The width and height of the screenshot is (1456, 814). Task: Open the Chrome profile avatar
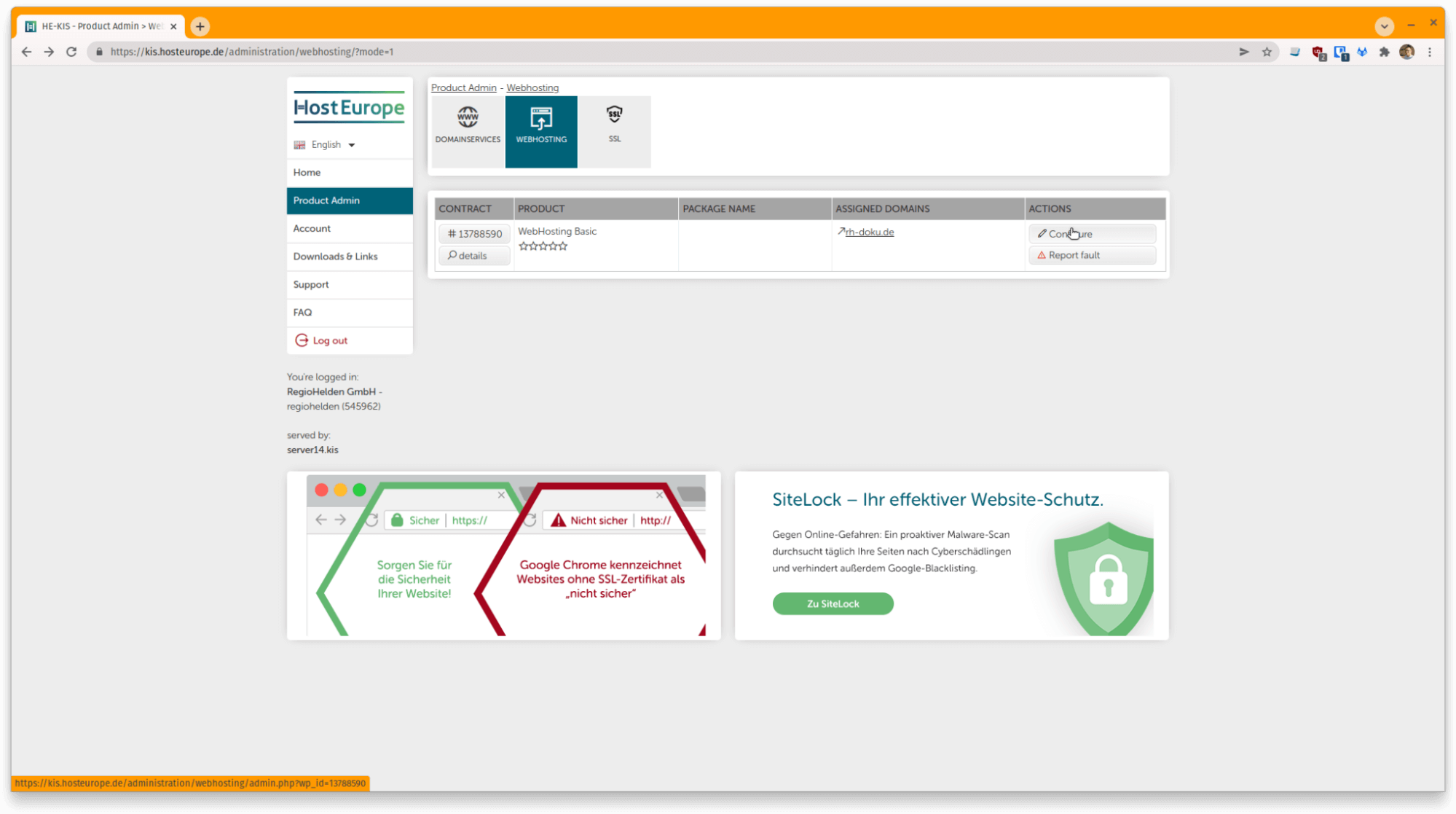[1407, 52]
